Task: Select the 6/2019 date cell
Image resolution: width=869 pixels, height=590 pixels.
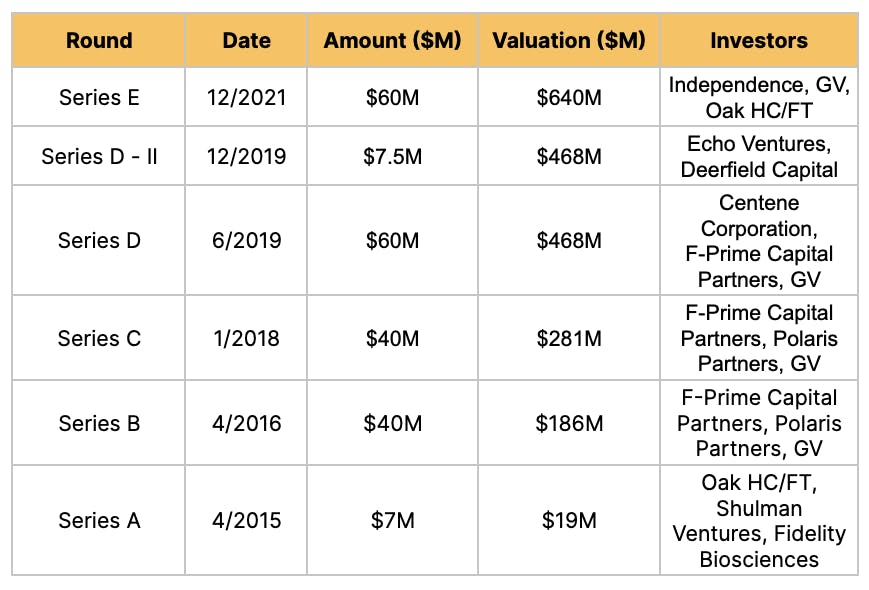Action: tap(247, 240)
